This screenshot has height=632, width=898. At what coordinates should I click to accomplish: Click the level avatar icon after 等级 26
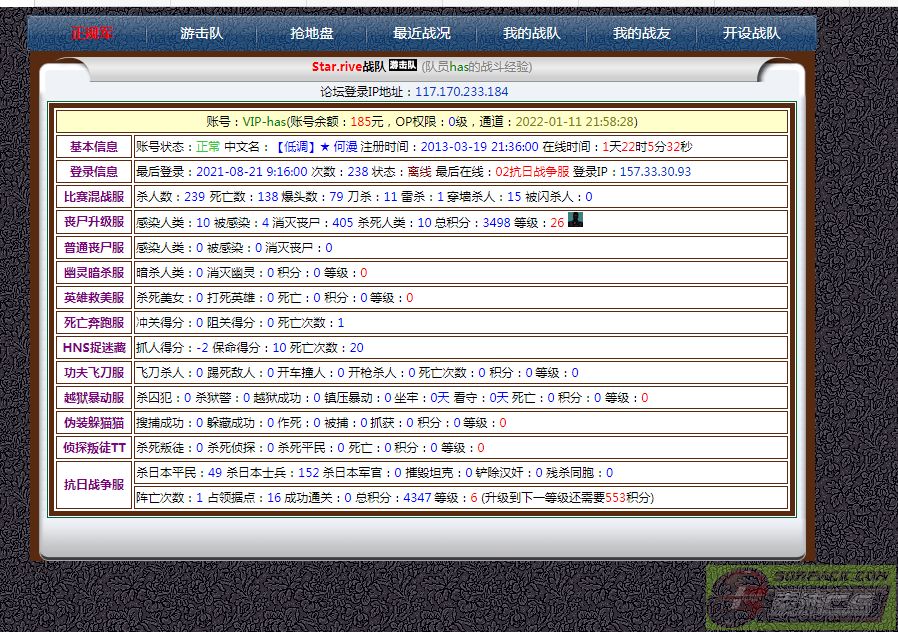(x=575, y=220)
